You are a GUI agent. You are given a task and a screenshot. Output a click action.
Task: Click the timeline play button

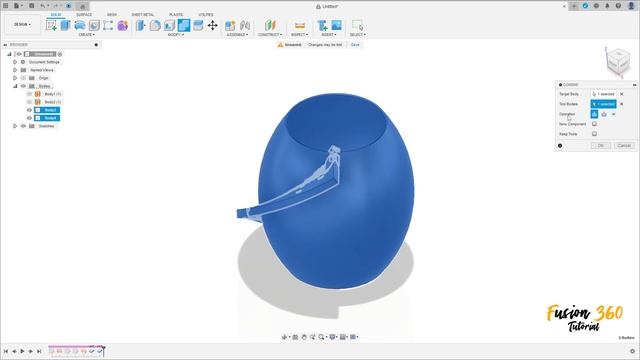(22, 351)
